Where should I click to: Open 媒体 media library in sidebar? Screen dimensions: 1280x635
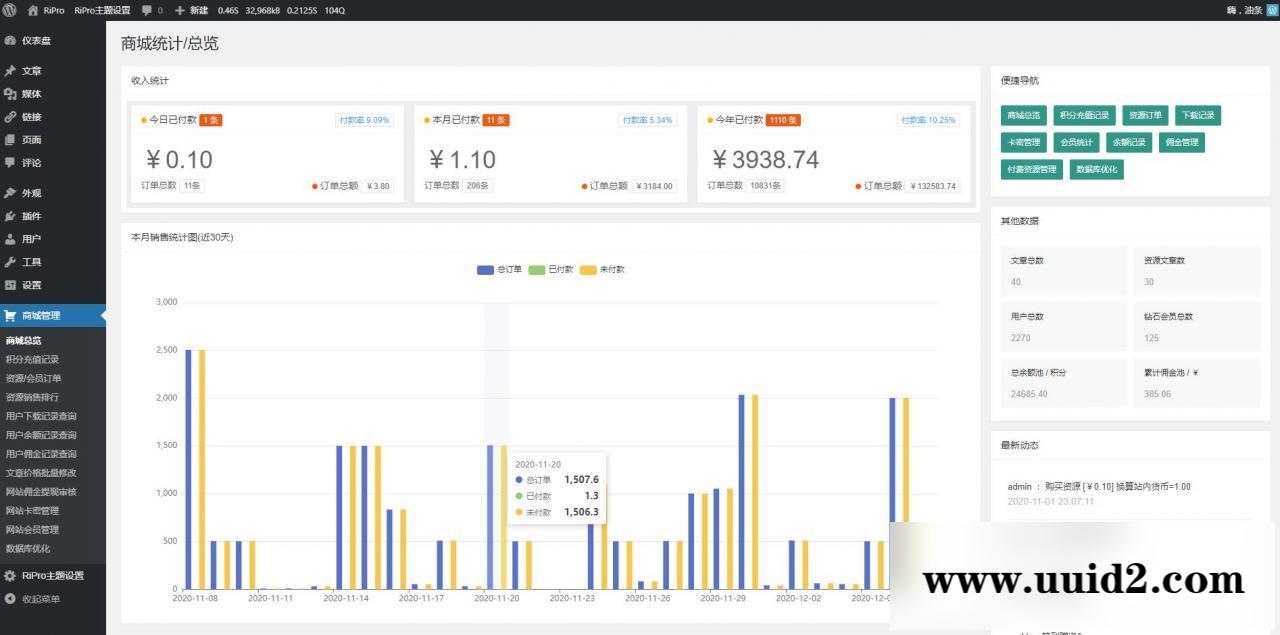tap(31, 94)
